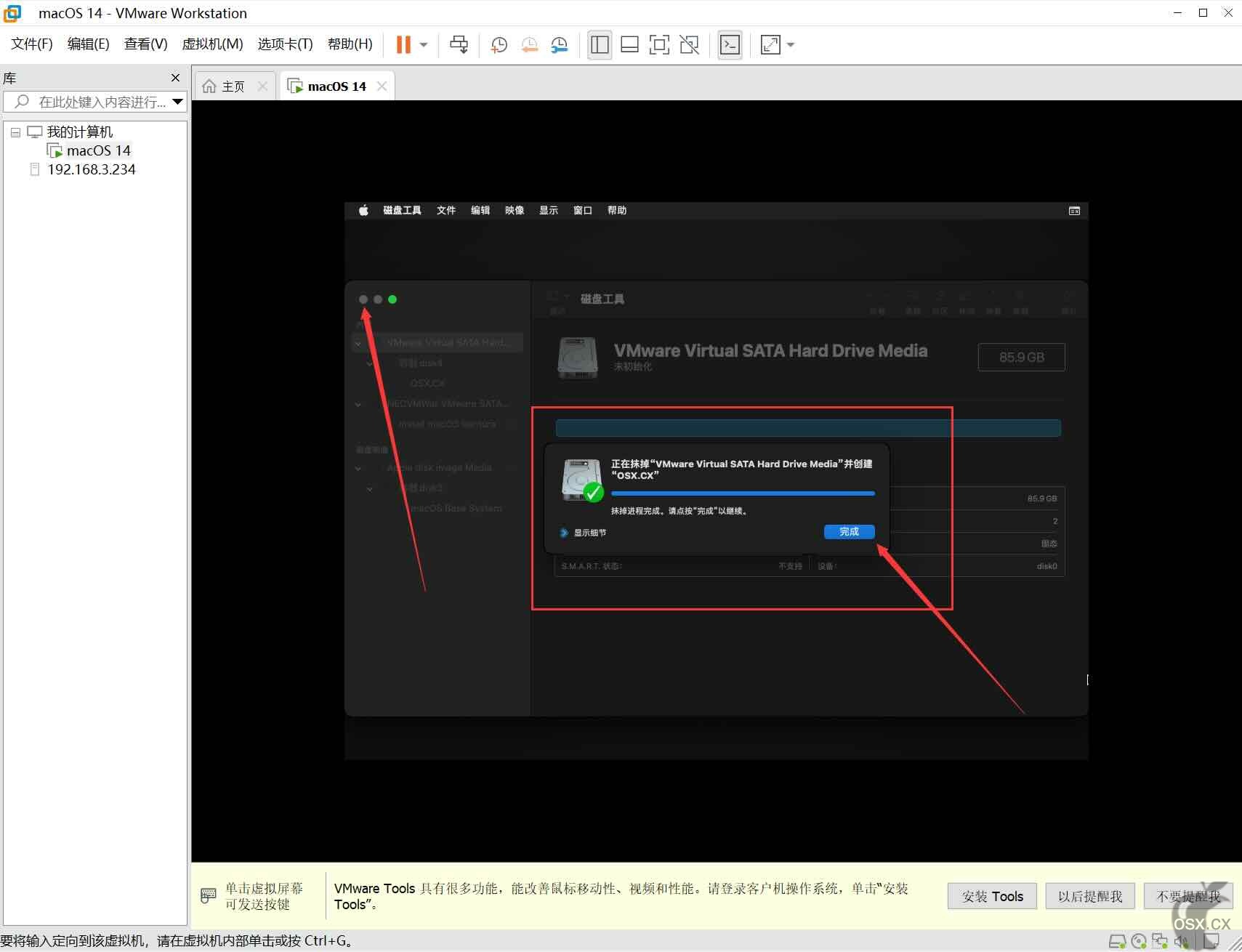Viewport: 1242px width, 952px height.
Task: Send Ctrl+Alt+Del to the virtual machine
Action: click(459, 44)
